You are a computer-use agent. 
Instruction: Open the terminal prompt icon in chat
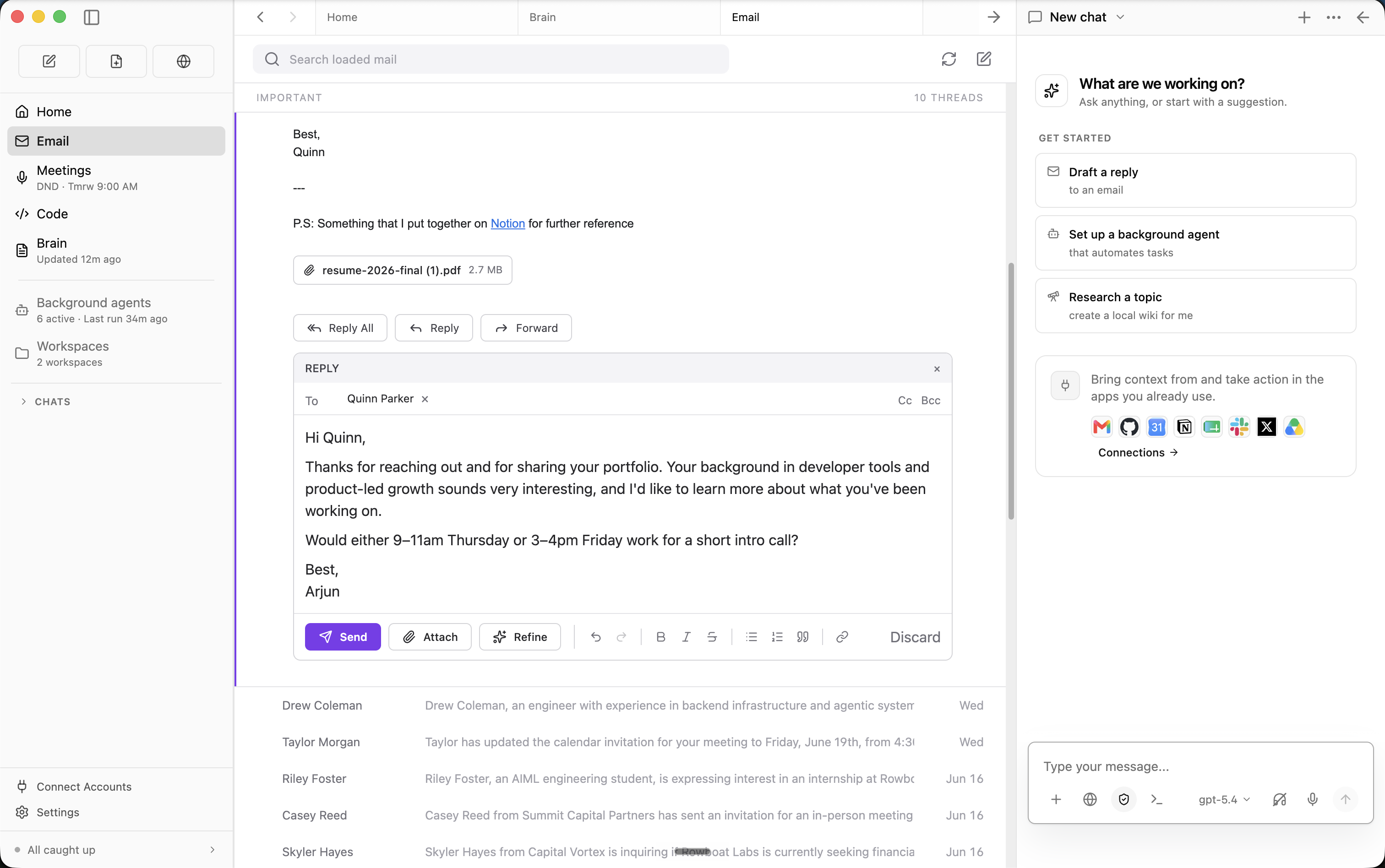coord(1156,799)
